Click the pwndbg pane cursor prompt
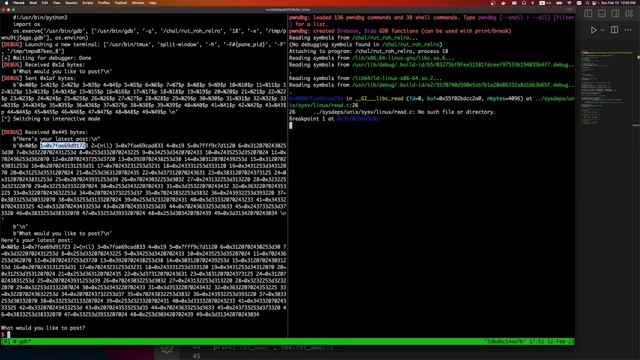Viewport: 640px width, 360px height. (x=291, y=125)
